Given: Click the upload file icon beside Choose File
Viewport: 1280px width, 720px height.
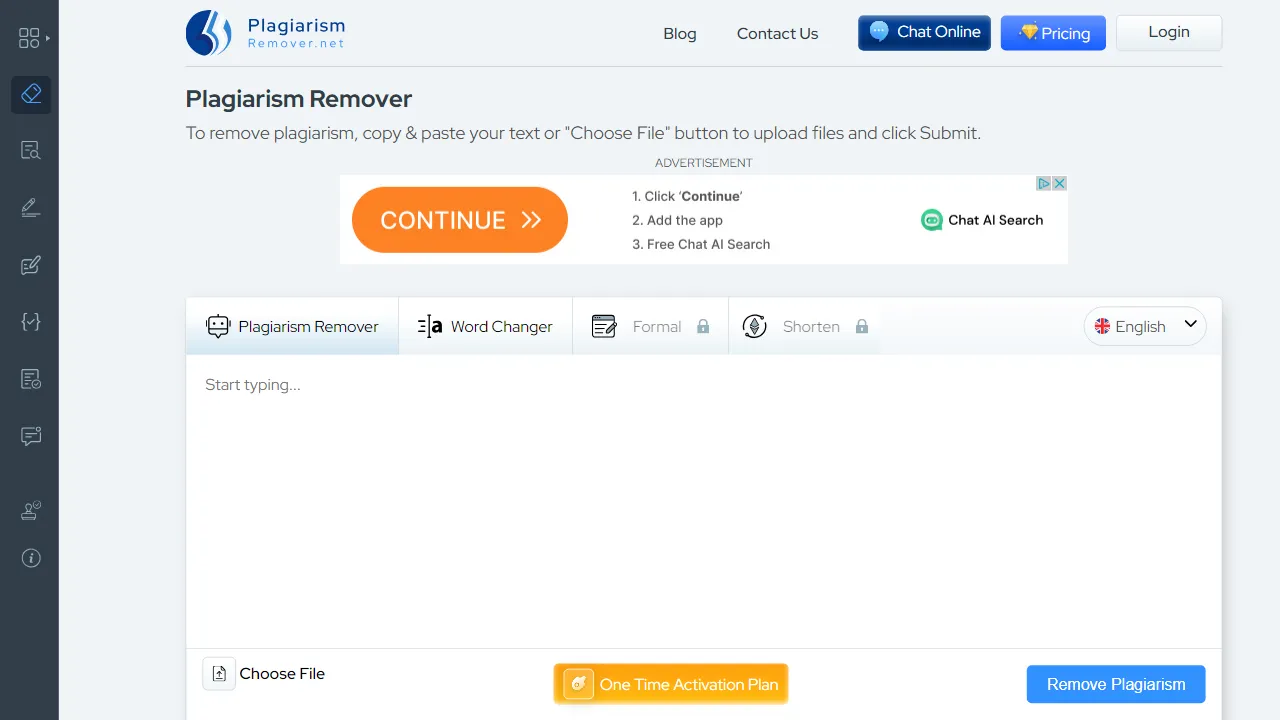Looking at the screenshot, I should tap(219, 674).
